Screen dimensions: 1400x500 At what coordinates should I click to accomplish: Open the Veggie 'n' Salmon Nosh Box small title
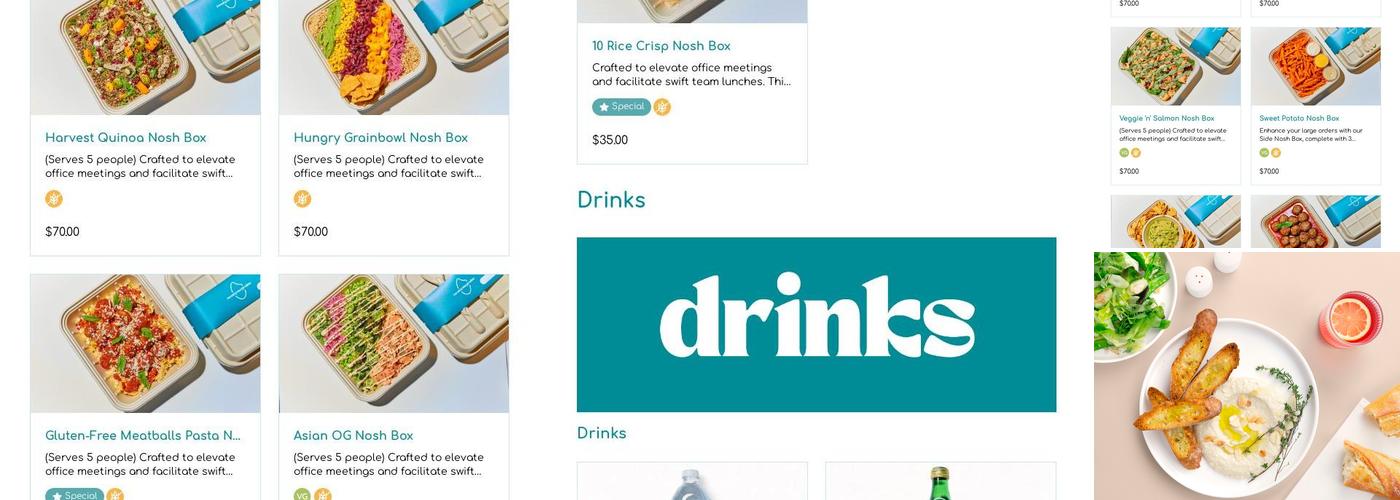[x=1167, y=118]
